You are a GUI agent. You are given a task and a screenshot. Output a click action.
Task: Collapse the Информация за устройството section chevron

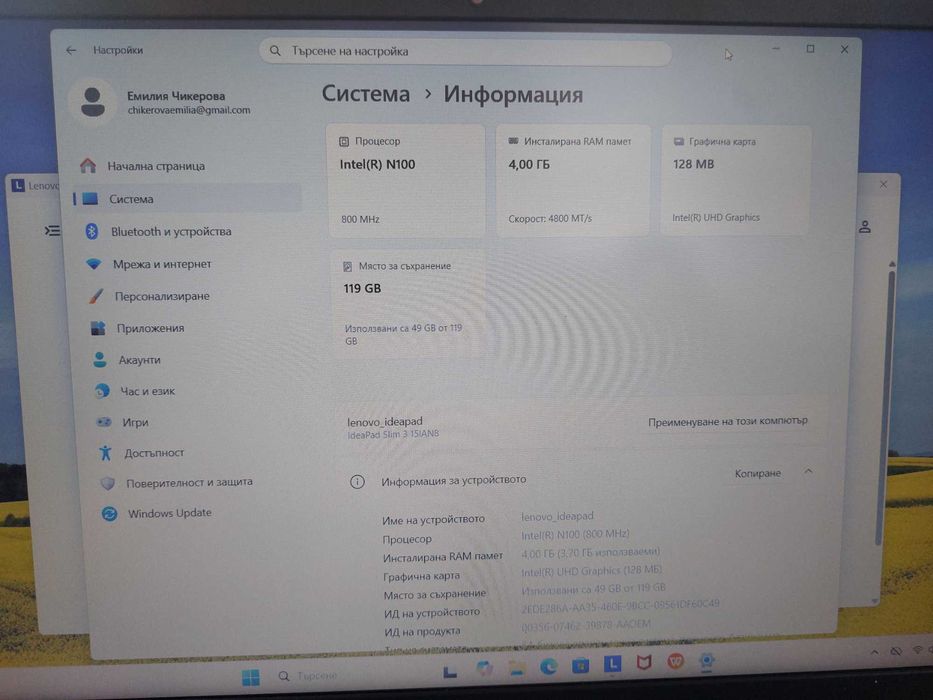point(808,471)
